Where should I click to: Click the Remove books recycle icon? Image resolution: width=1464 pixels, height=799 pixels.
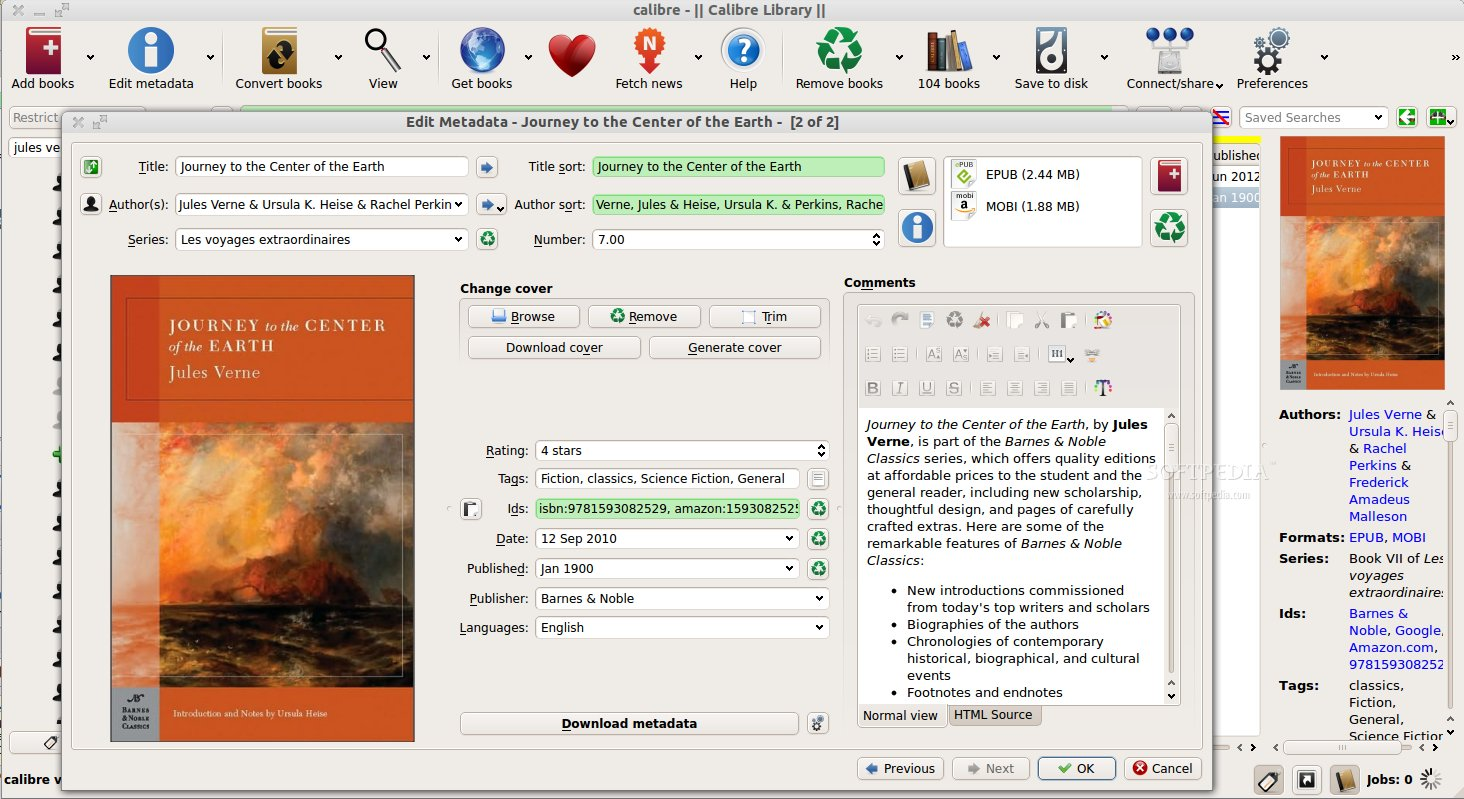839,51
